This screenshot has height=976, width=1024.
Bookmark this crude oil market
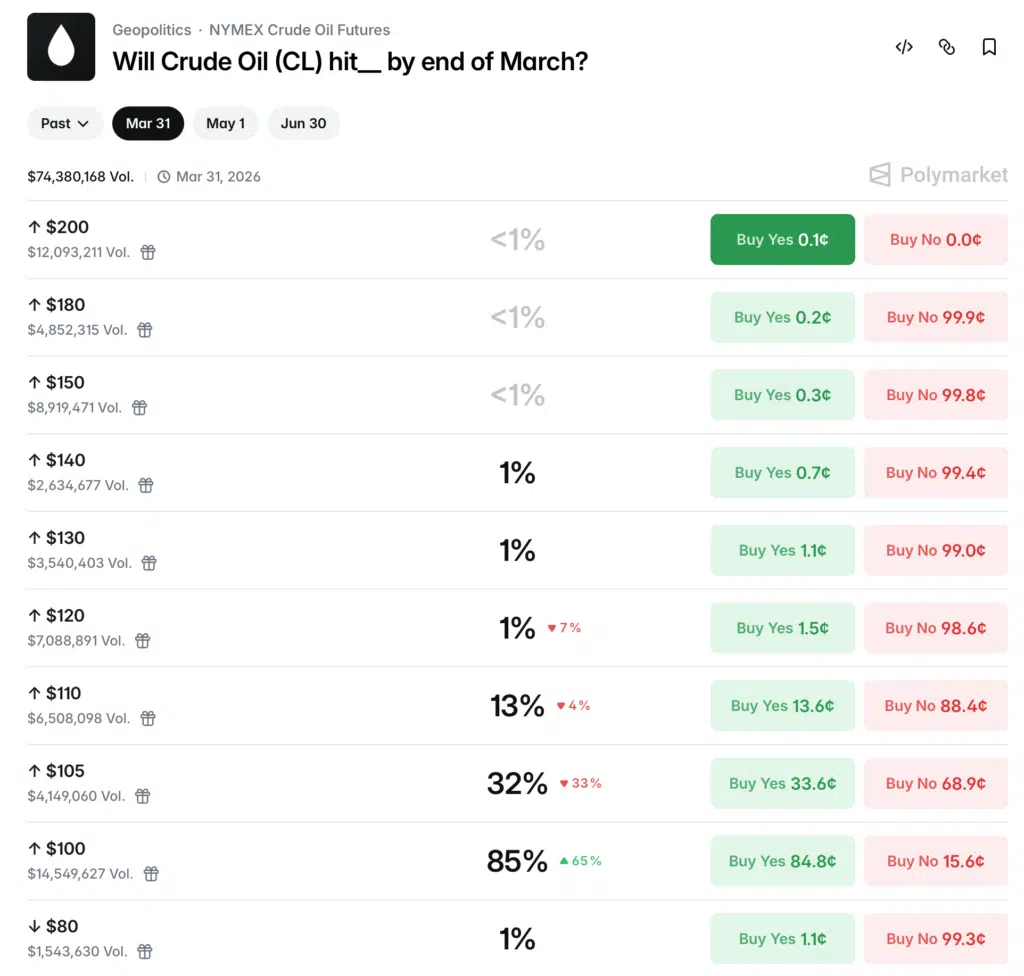[989, 47]
